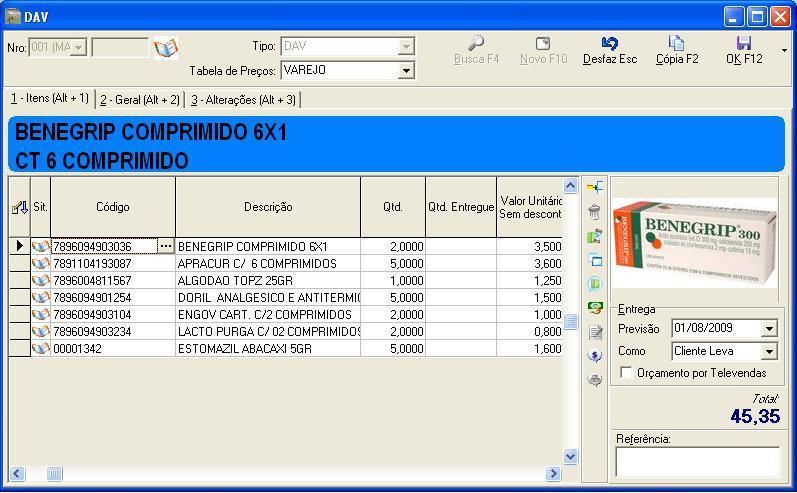Viewport: 797px width, 493px height.
Task: Click the round green book icon
Action: coord(595,284)
